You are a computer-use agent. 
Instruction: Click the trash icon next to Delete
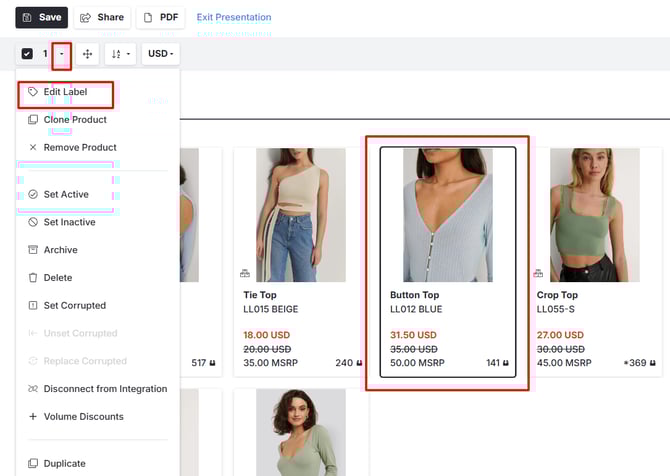[x=33, y=278]
